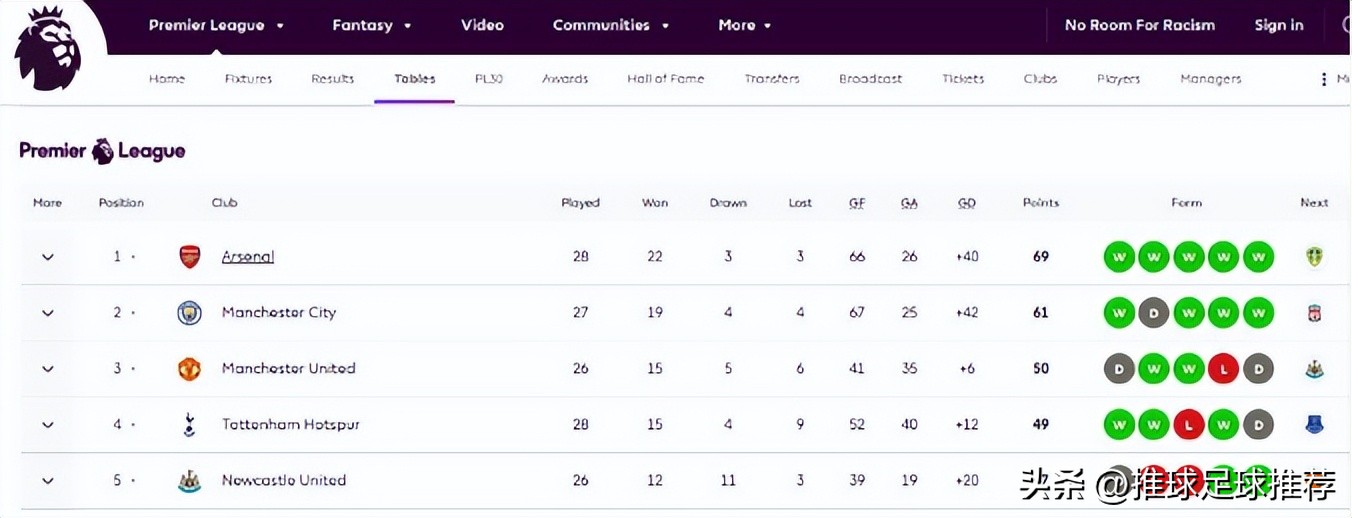Click Arsenal club crest icon

(x=189, y=257)
